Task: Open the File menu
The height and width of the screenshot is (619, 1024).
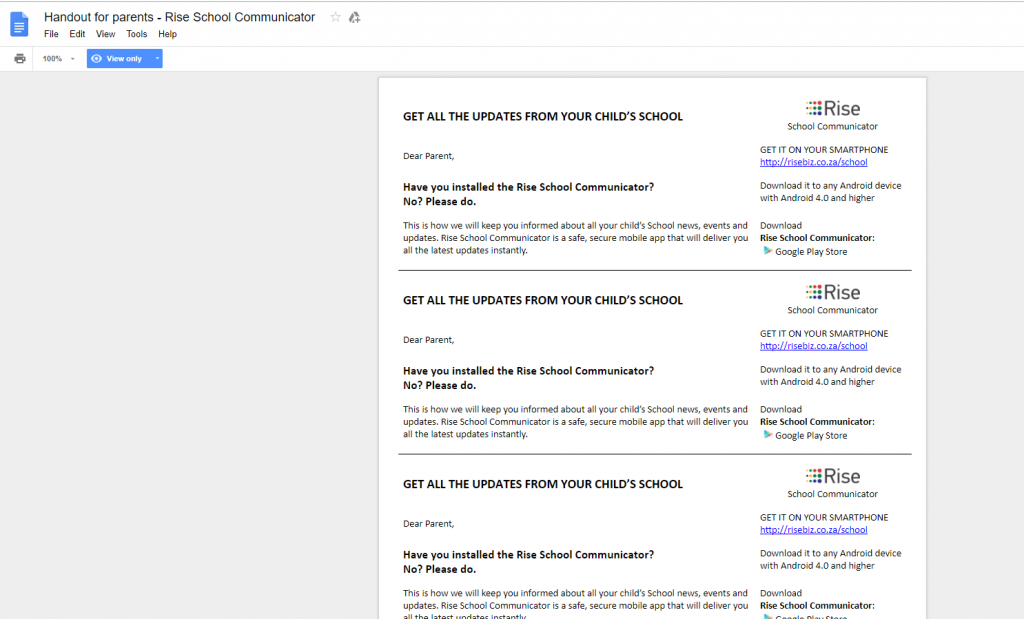Action: pos(51,34)
